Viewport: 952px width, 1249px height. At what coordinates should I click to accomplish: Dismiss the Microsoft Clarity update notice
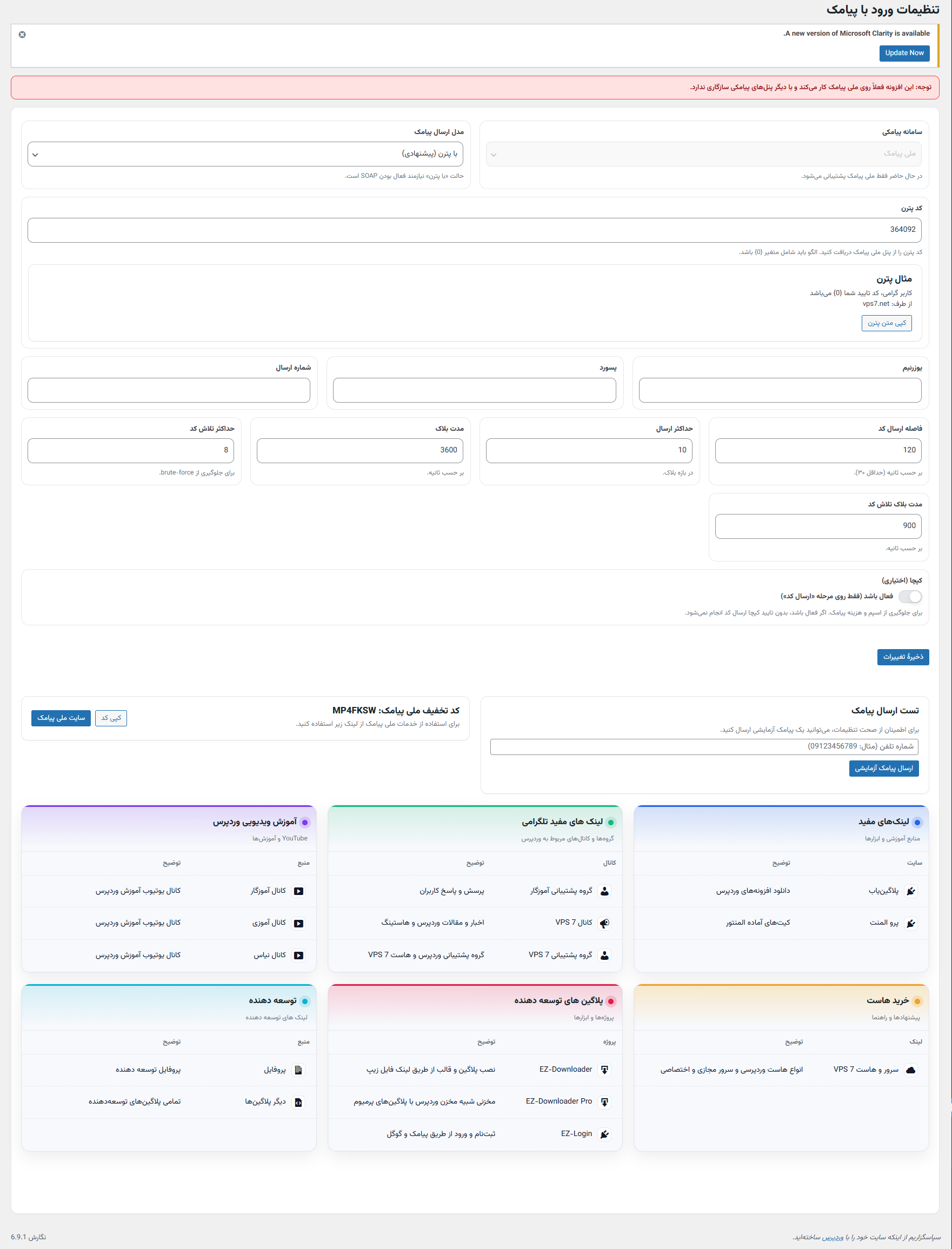tap(22, 35)
